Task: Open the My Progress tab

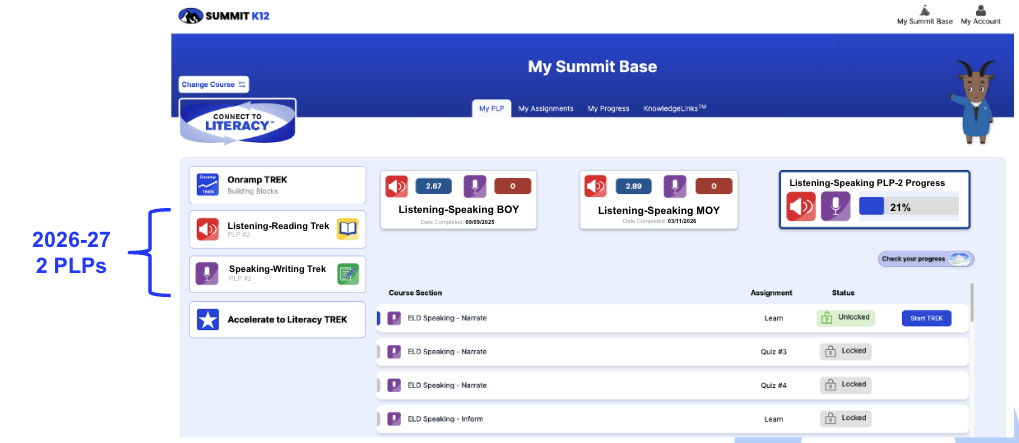Action: click(x=608, y=108)
